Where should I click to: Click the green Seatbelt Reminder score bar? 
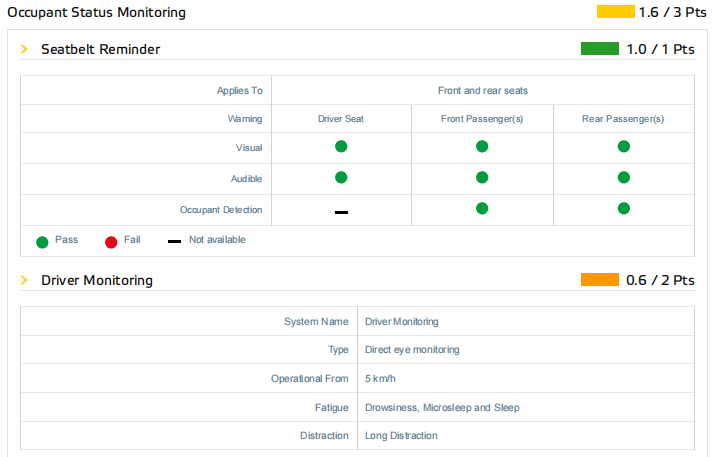(600, 48)
